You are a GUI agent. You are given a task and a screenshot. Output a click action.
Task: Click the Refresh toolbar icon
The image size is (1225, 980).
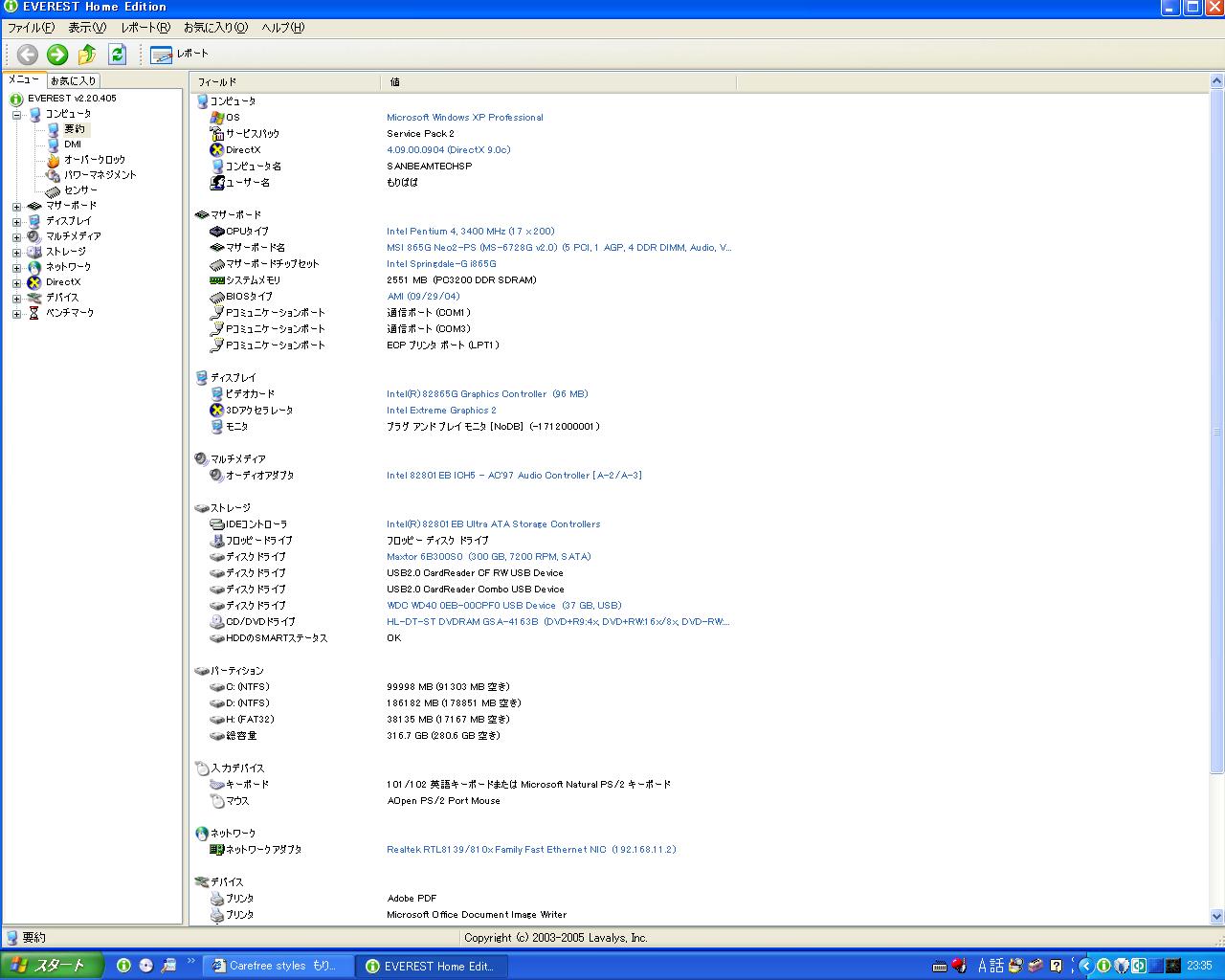pyautogui.click(x=117, y=55)
